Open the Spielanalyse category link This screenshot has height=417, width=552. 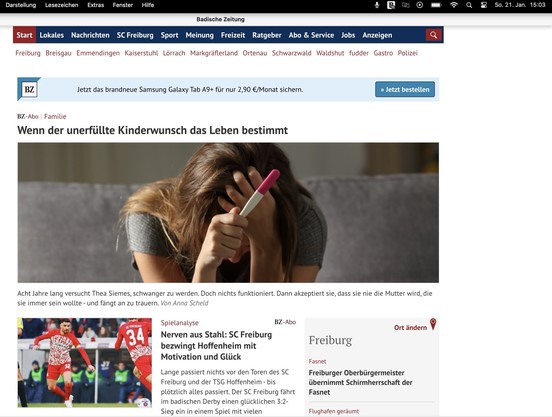pos(180,323)
